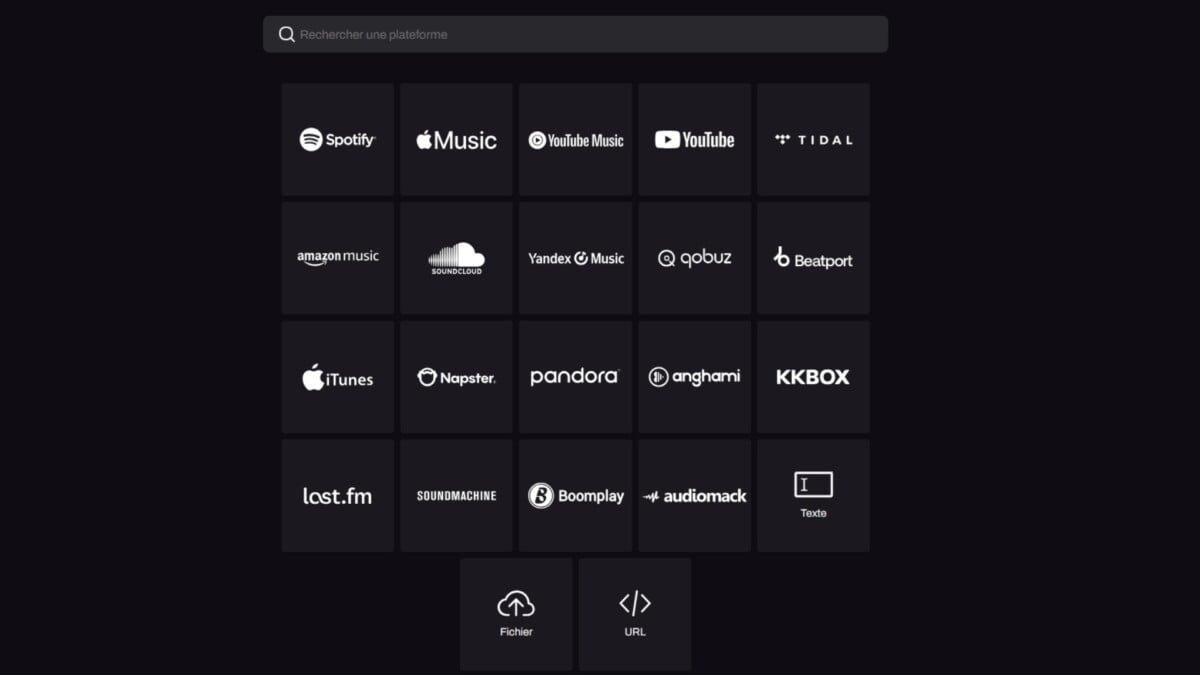Open the last.fm platform tile
The image size is (1200, 675).
338,495
